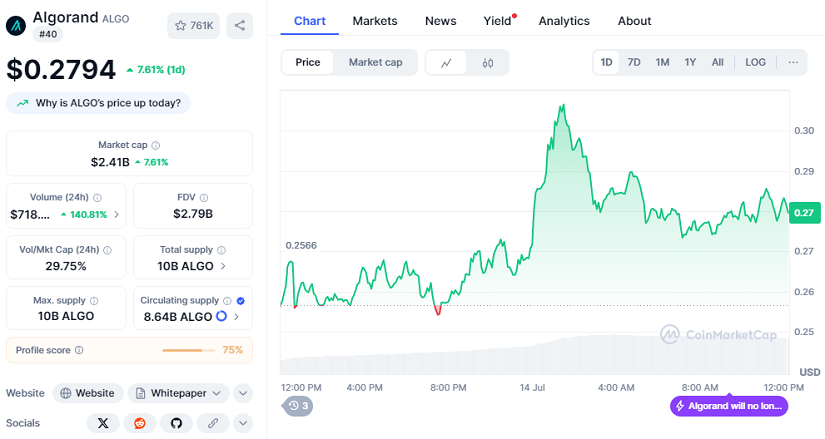825x439 pixels.
Task: Click Vol/Mkt Cap (24h) info icon
Action: 107,250
